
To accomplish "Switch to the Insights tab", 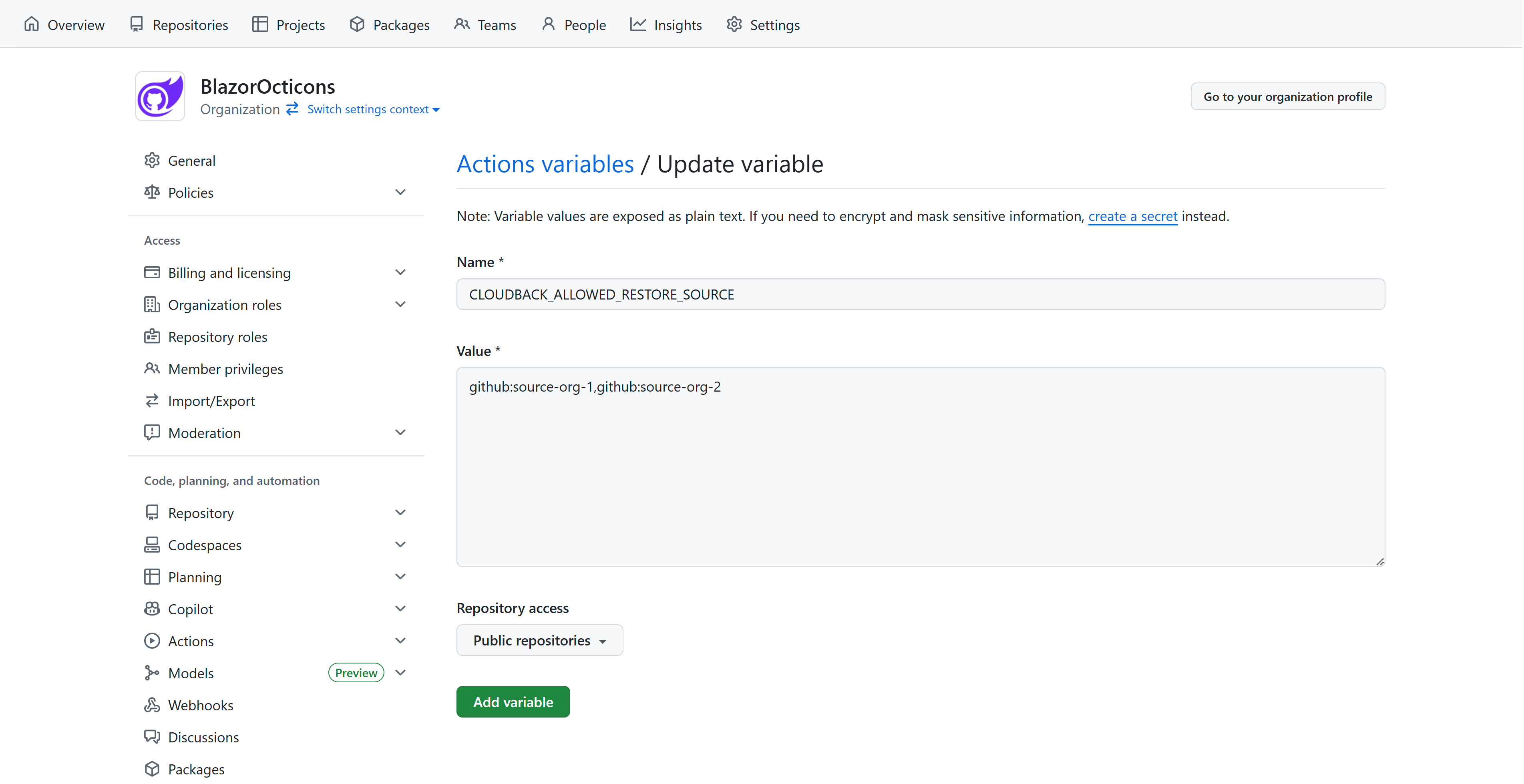I will click(x=666, y=24).
